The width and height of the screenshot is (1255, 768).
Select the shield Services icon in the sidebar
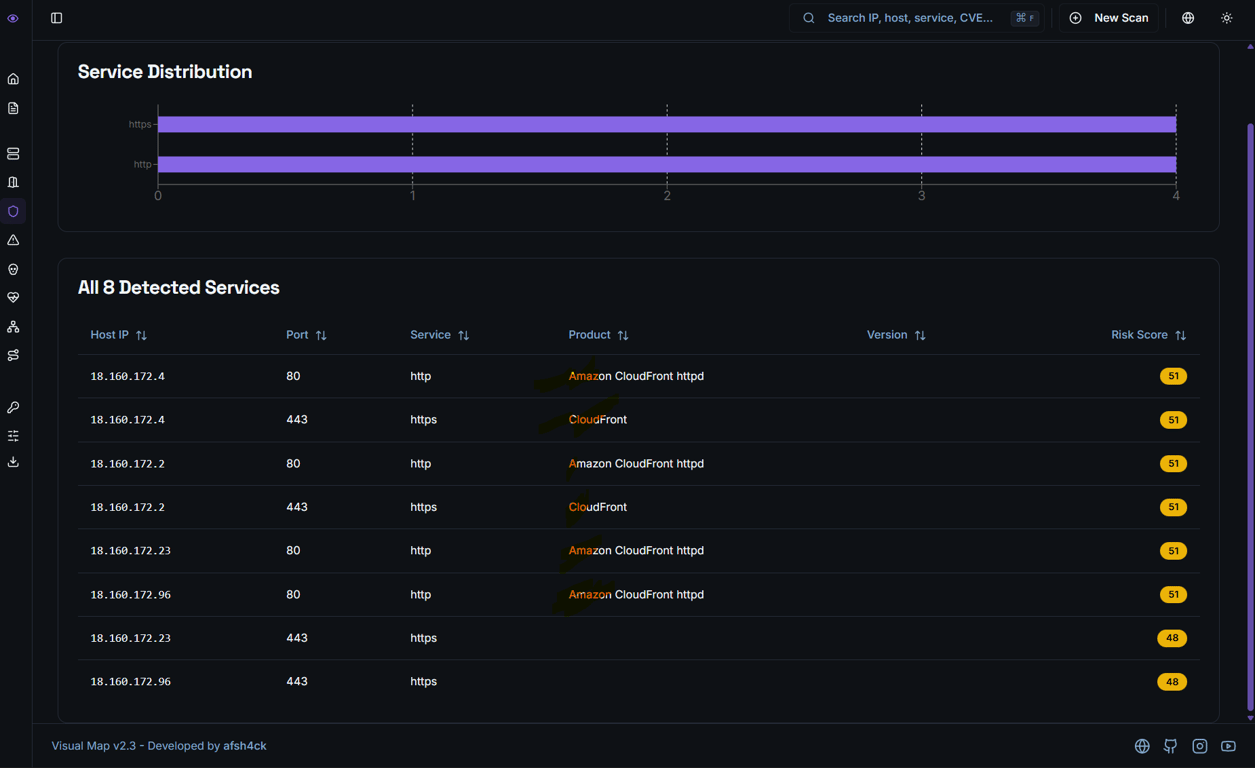13,211
